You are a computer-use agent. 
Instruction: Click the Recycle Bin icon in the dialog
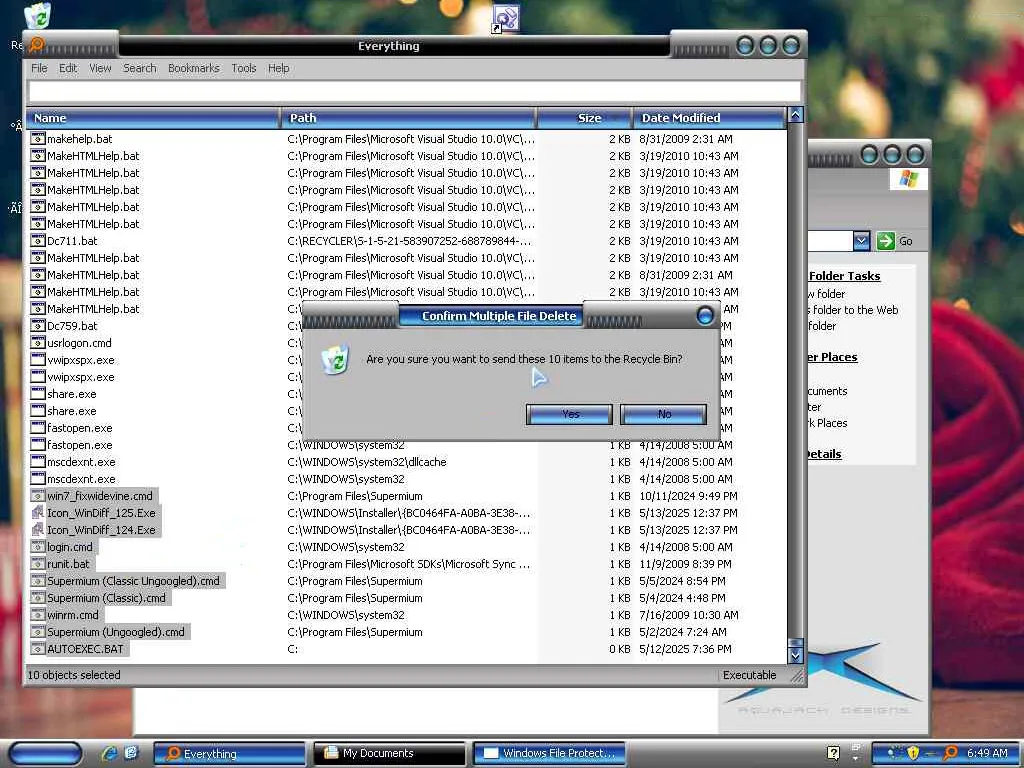(336, 360)
